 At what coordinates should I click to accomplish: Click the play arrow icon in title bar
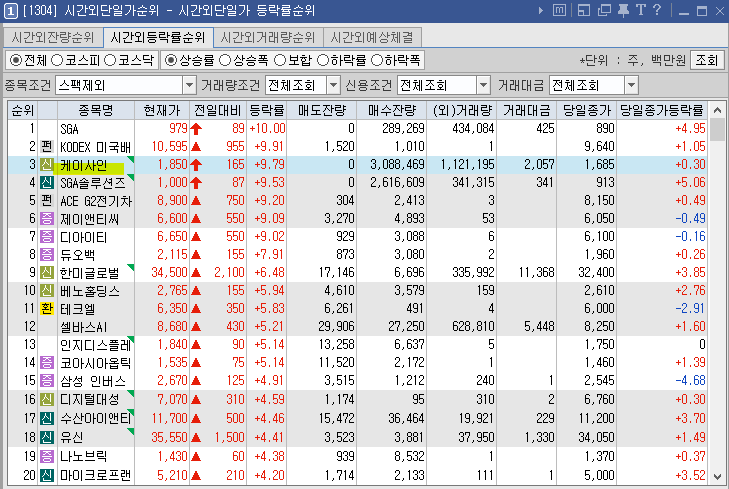coord(540,10)
